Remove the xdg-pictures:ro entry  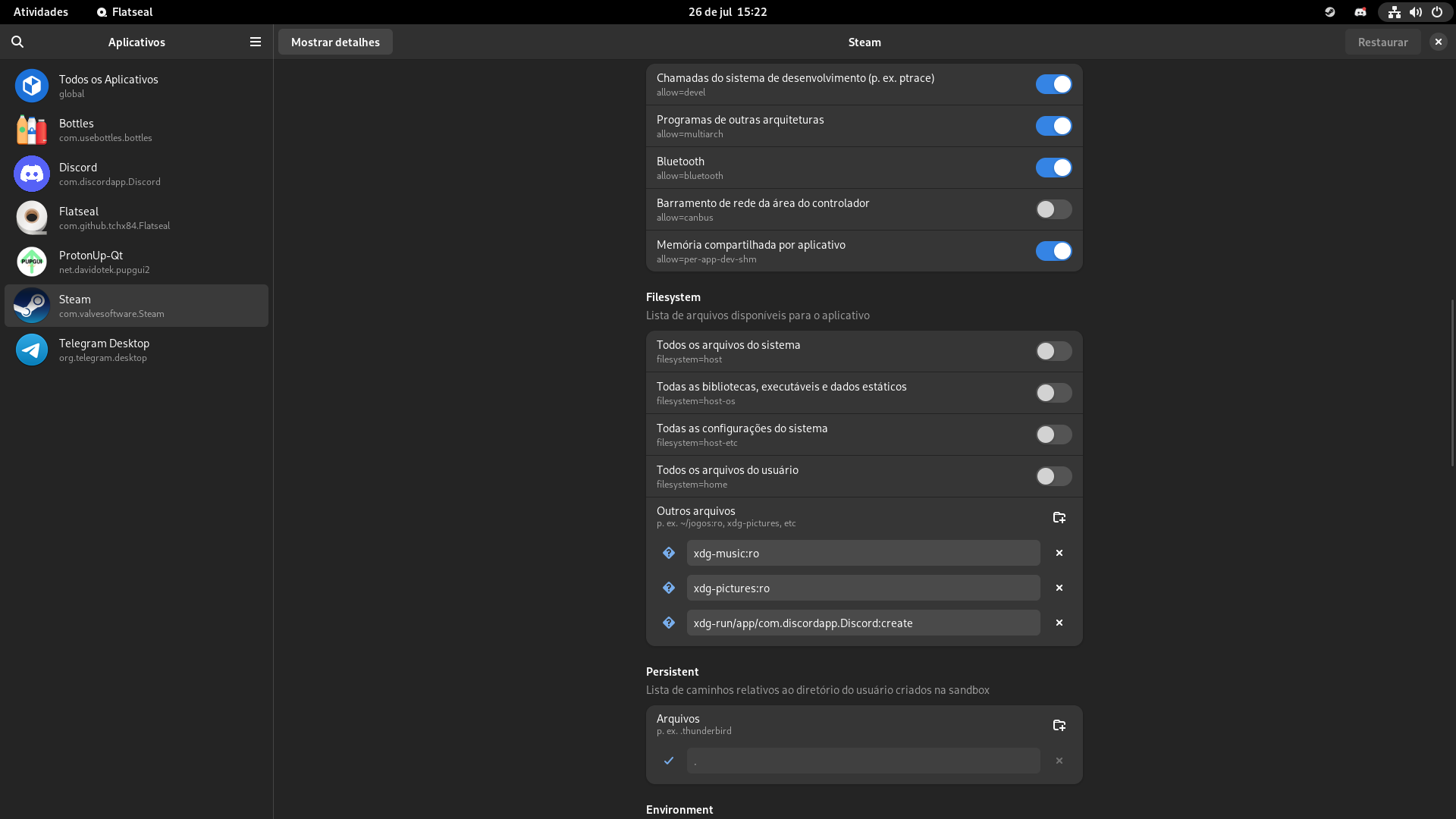[x=1059, y=588]
